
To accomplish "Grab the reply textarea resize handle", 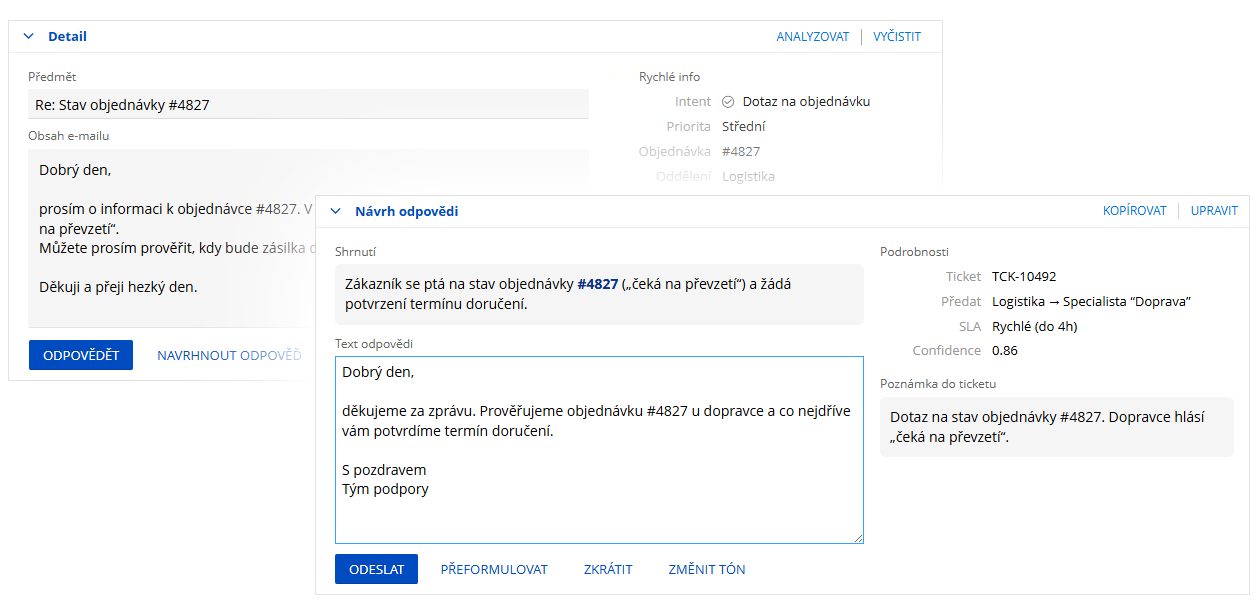I will pos(857,537).
